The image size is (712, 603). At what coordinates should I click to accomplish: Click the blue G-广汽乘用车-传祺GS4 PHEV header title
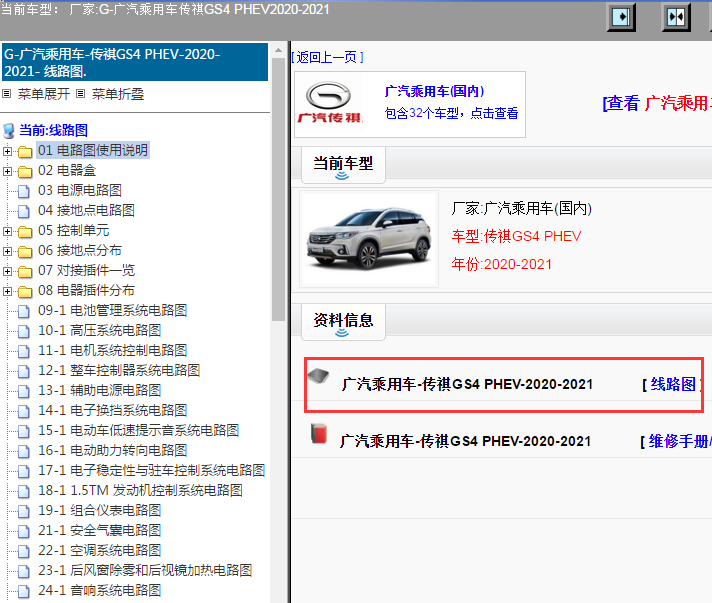point(135,63)
